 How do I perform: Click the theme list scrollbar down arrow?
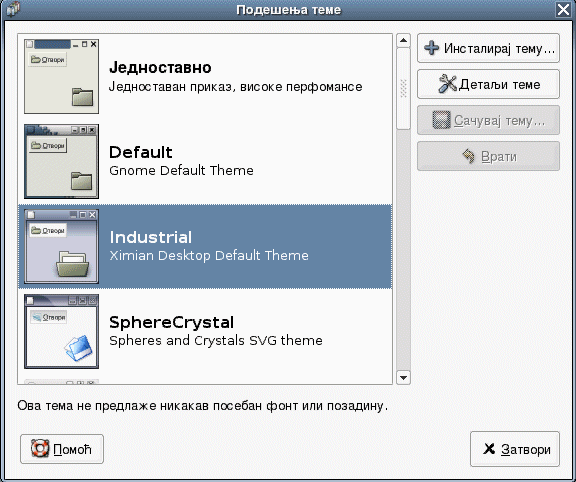pos(403,378)
